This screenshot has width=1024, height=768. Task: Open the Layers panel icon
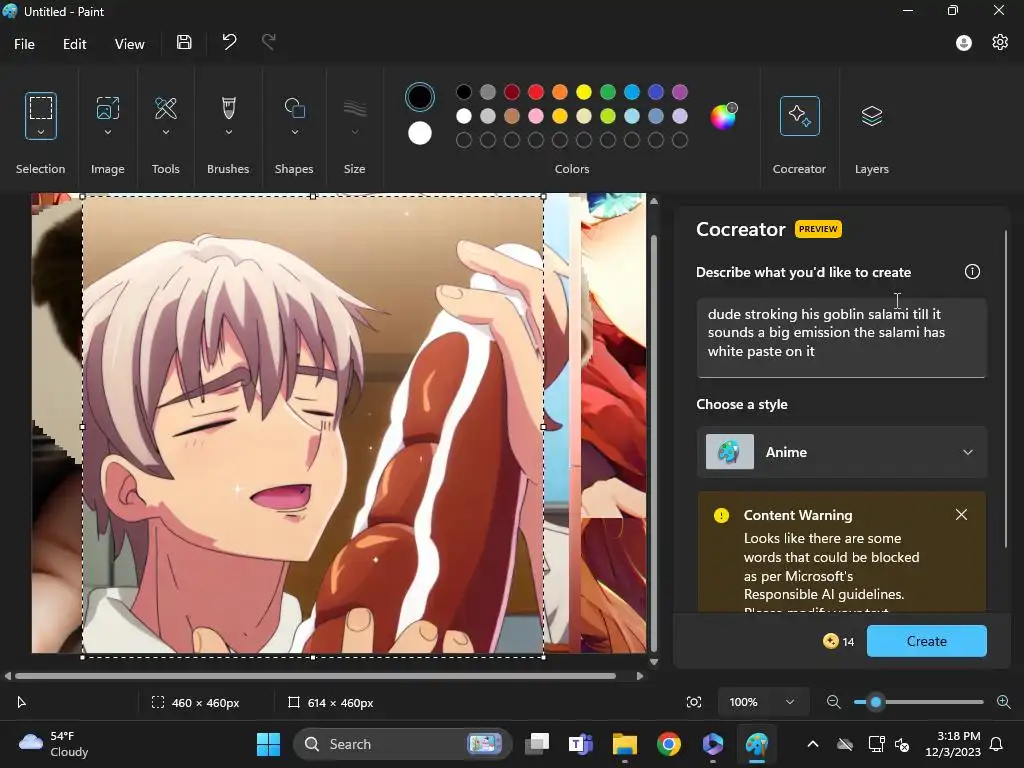coord(872,116)
